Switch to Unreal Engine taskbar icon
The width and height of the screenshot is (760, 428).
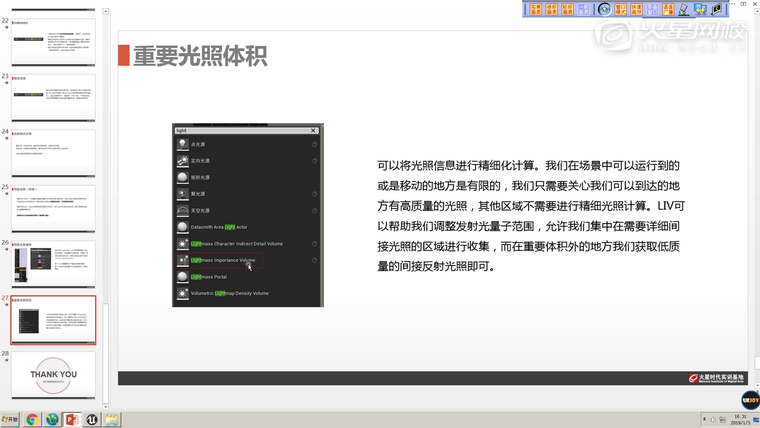92,420
